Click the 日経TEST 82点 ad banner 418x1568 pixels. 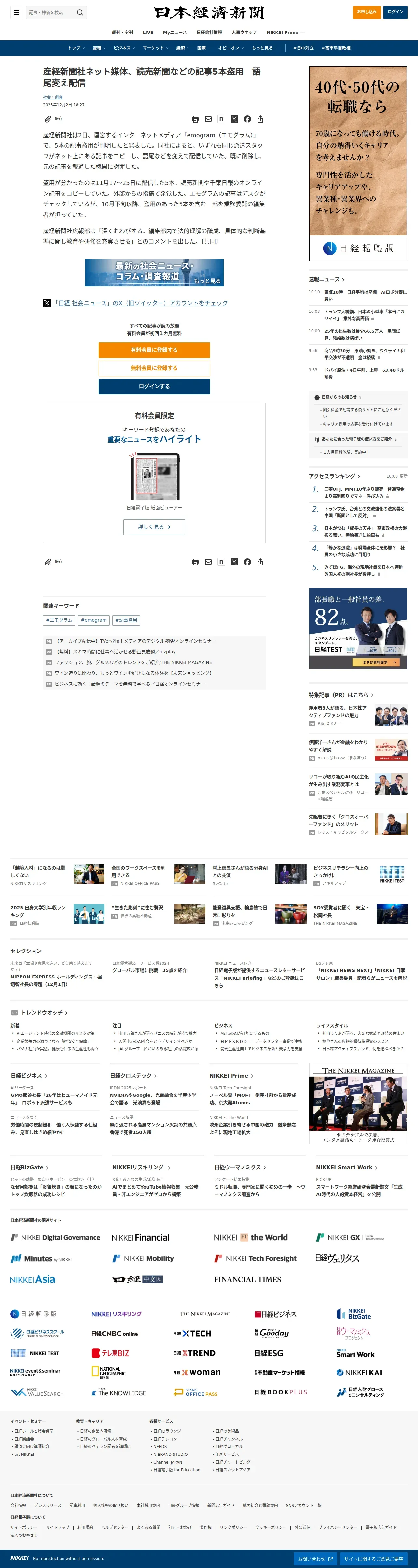point(358,628)
